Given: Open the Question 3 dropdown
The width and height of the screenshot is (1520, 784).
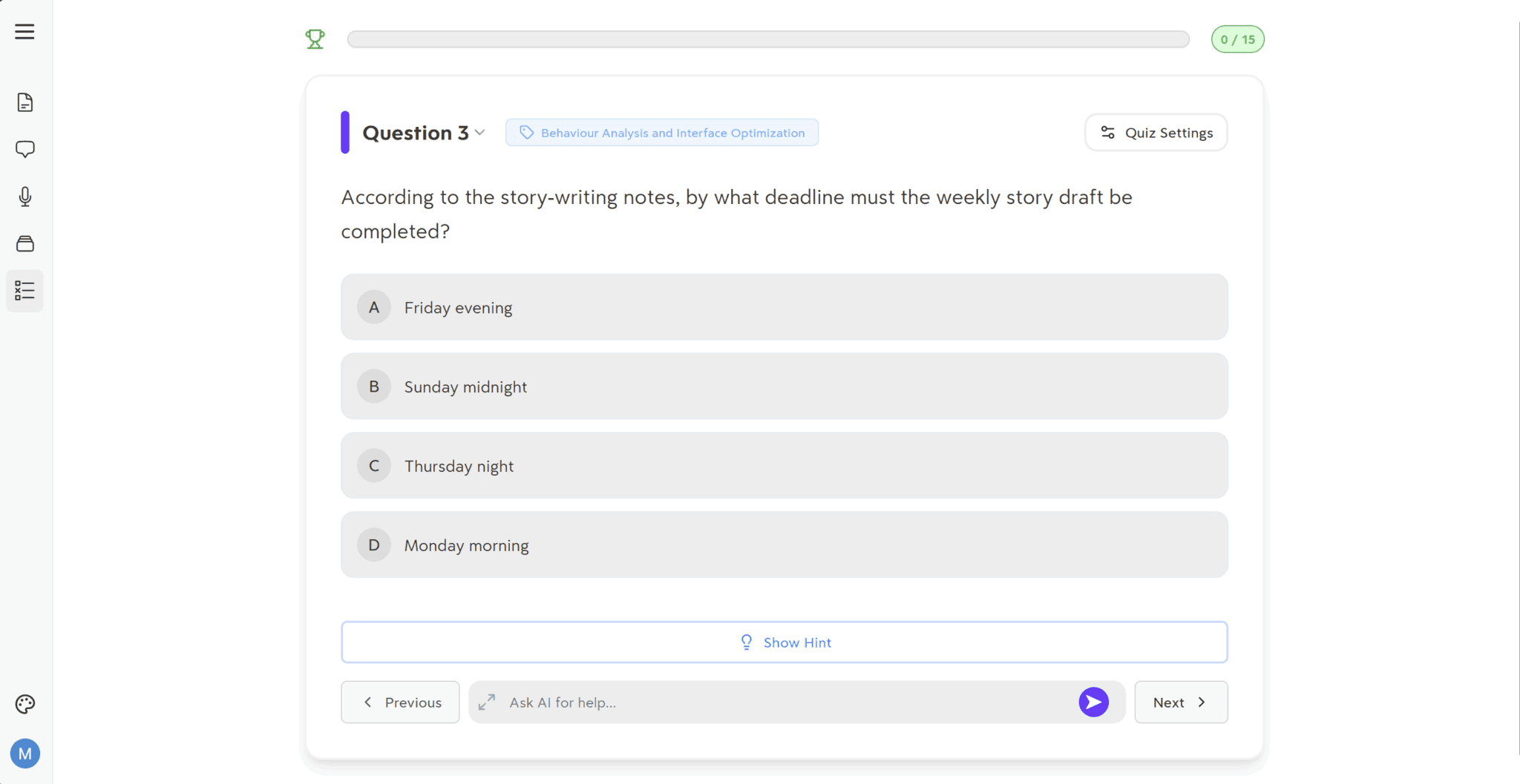Looking at the screenshot, I should [480, 132].
